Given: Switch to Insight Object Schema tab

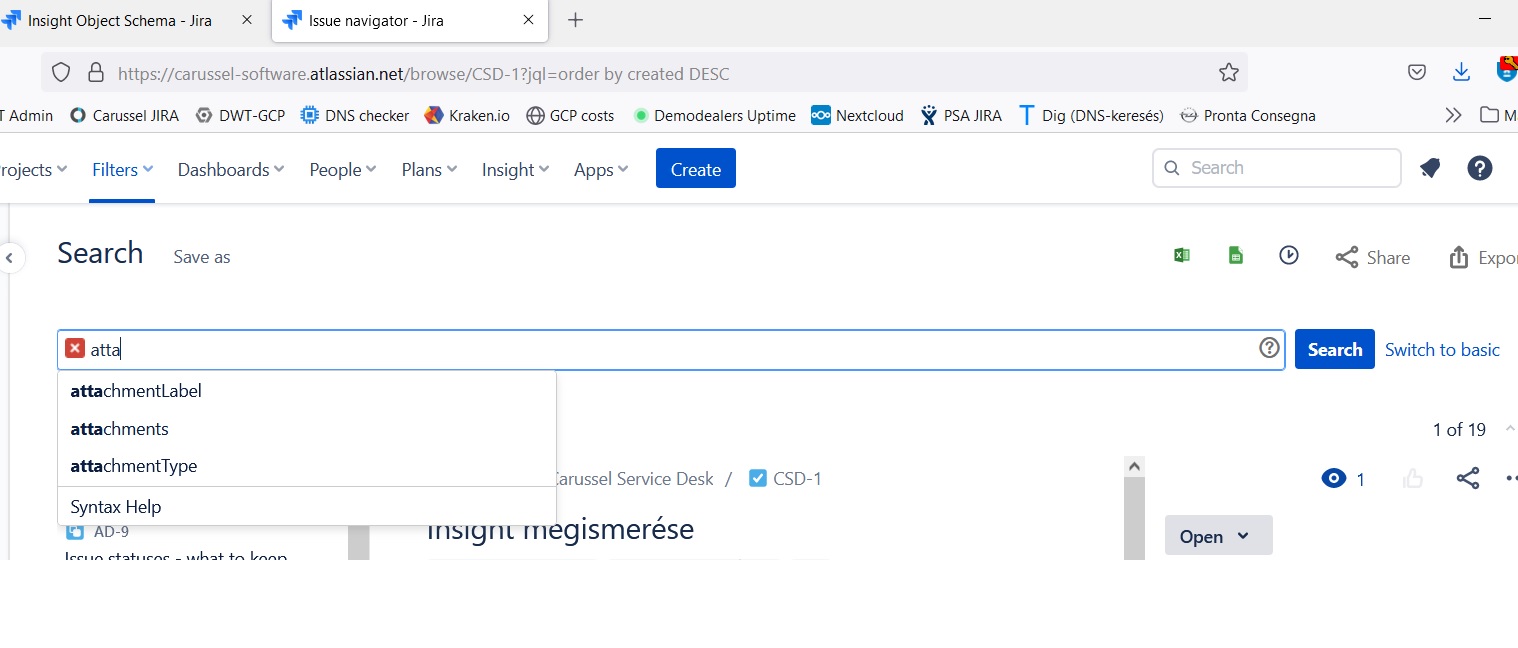Looking at the screenshot, I should tap(120, 19).
